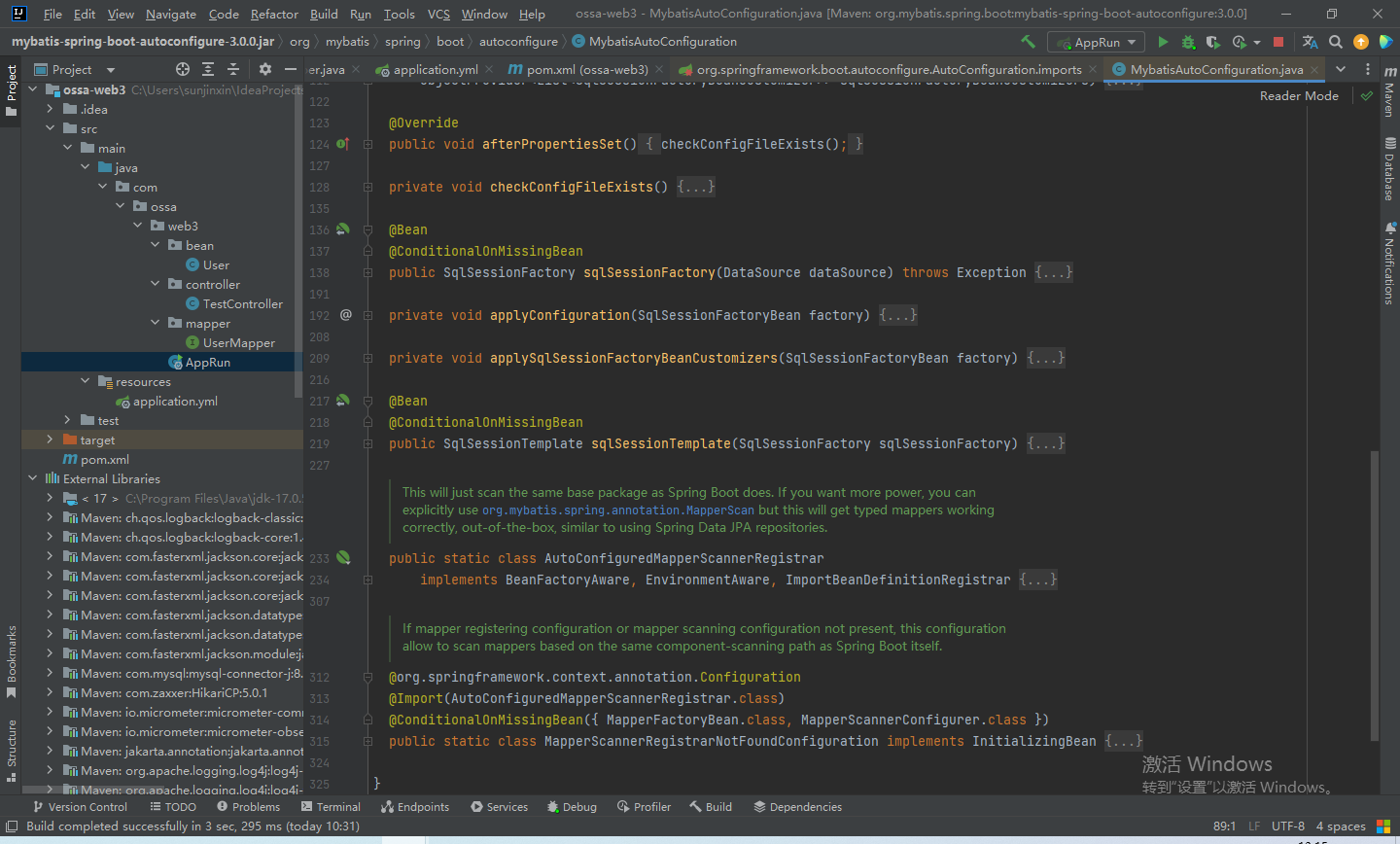Viewport: 1400px width, 844px height.
Task: Switch to the application.yml tab
Action: click(435, 69)
